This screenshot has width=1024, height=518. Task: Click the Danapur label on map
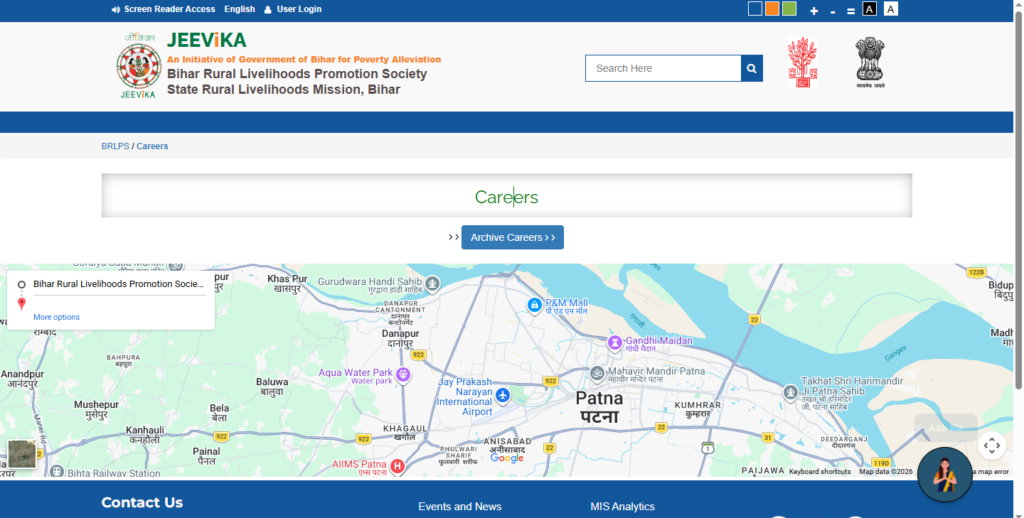[x=400, y=338]
